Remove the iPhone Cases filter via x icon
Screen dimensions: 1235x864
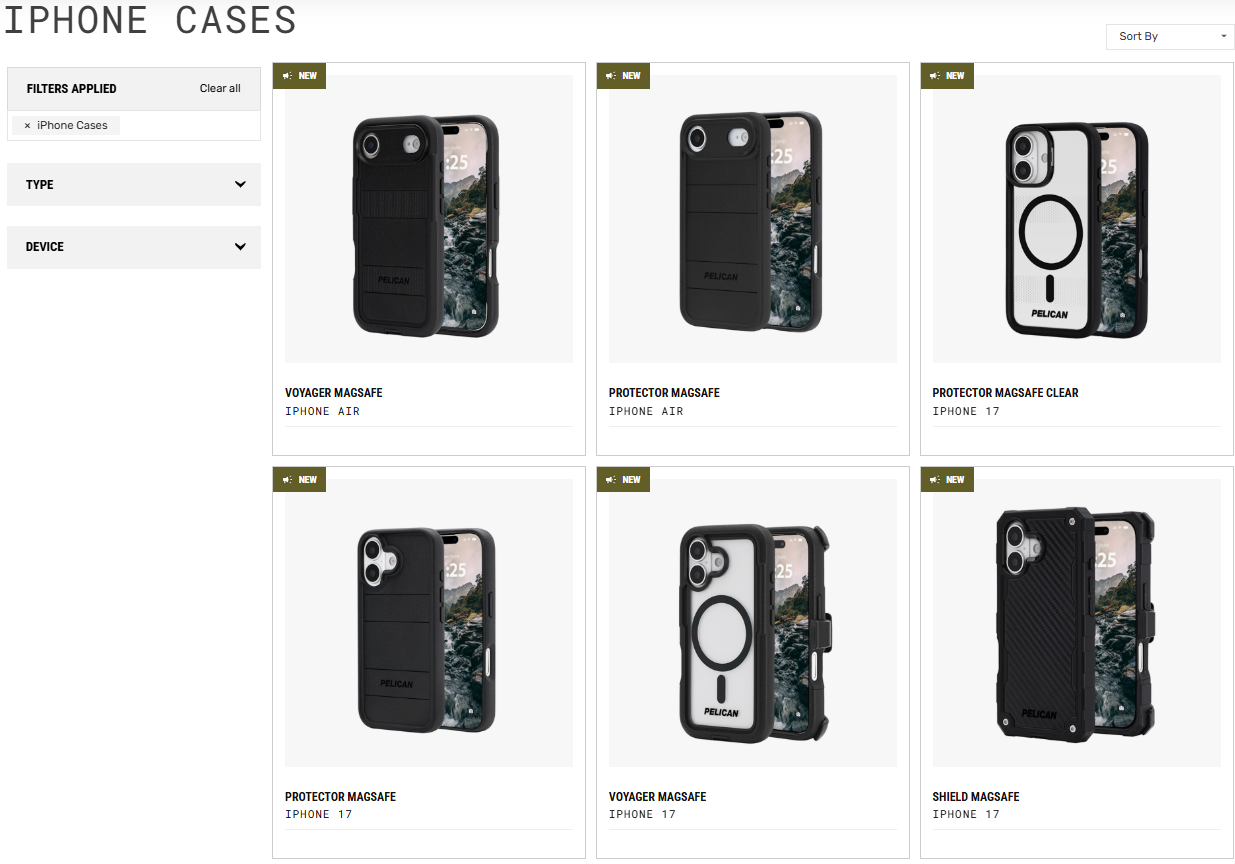click(27, 126)
